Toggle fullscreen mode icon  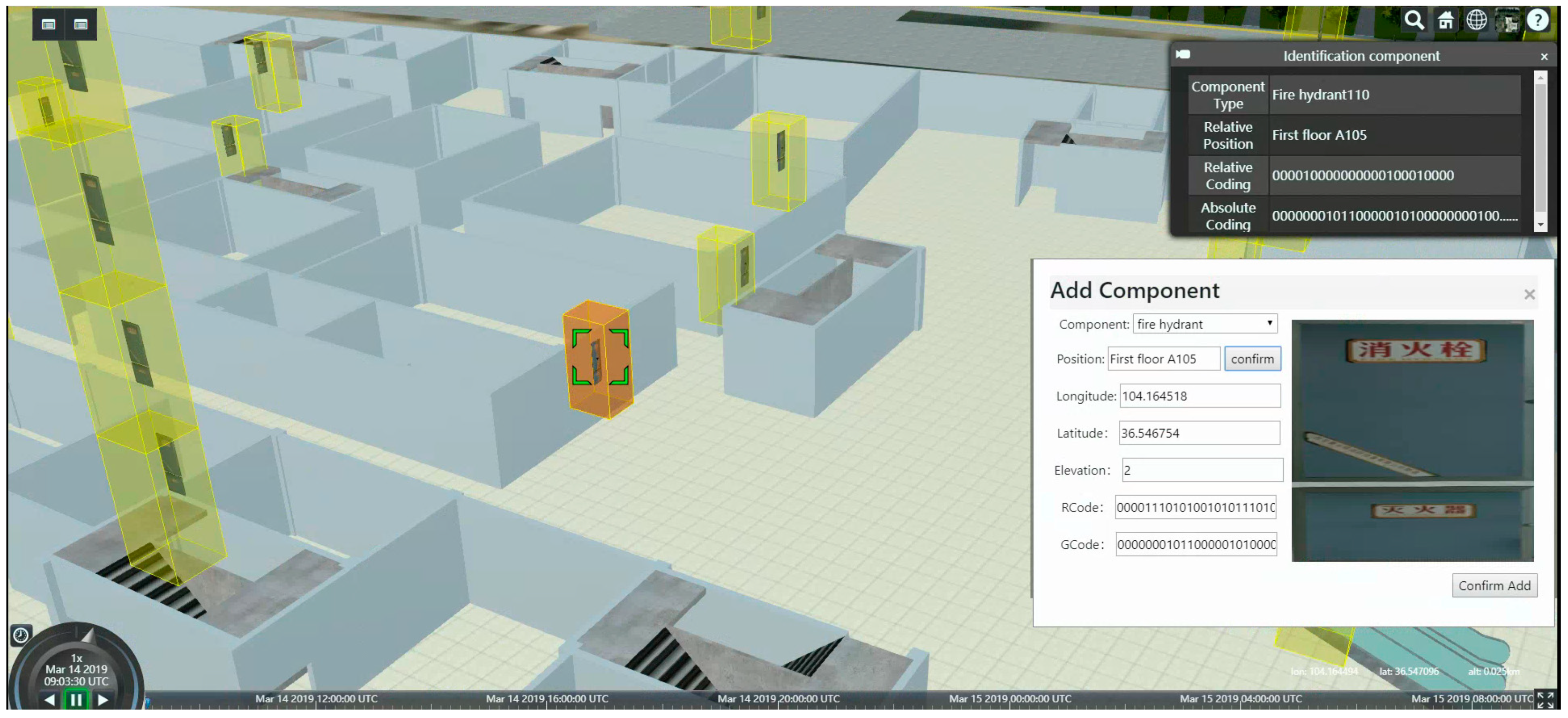(x=1545, y=700)
